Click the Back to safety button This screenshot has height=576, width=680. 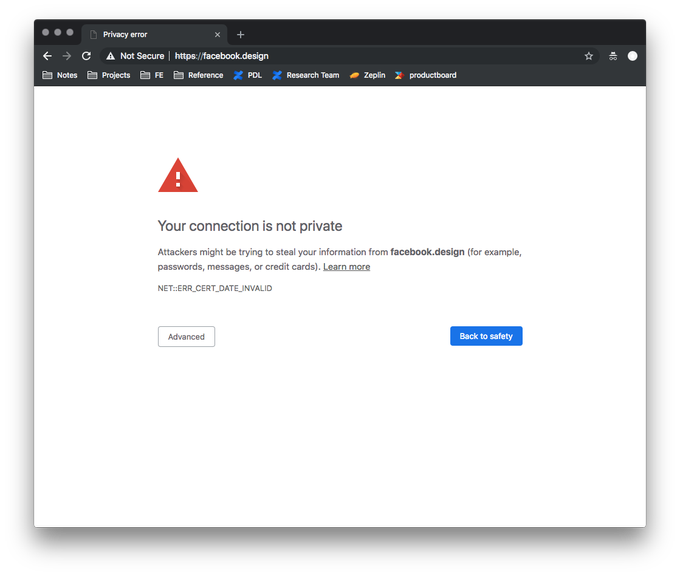(486, 336)
